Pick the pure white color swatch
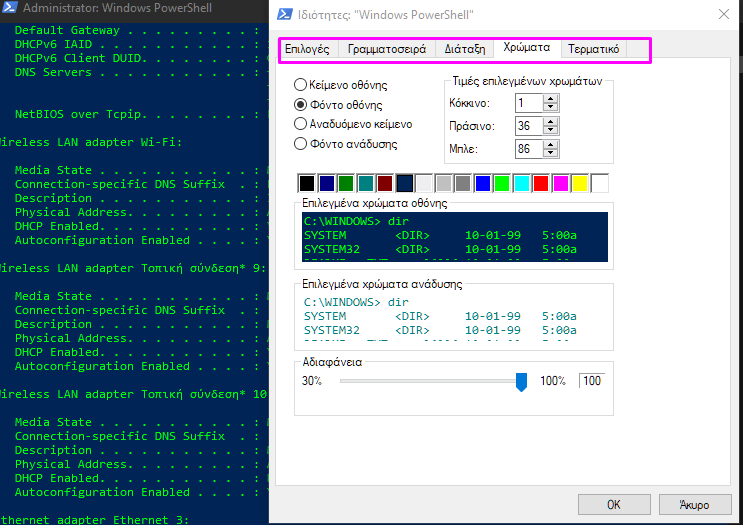 pos(600,183)
